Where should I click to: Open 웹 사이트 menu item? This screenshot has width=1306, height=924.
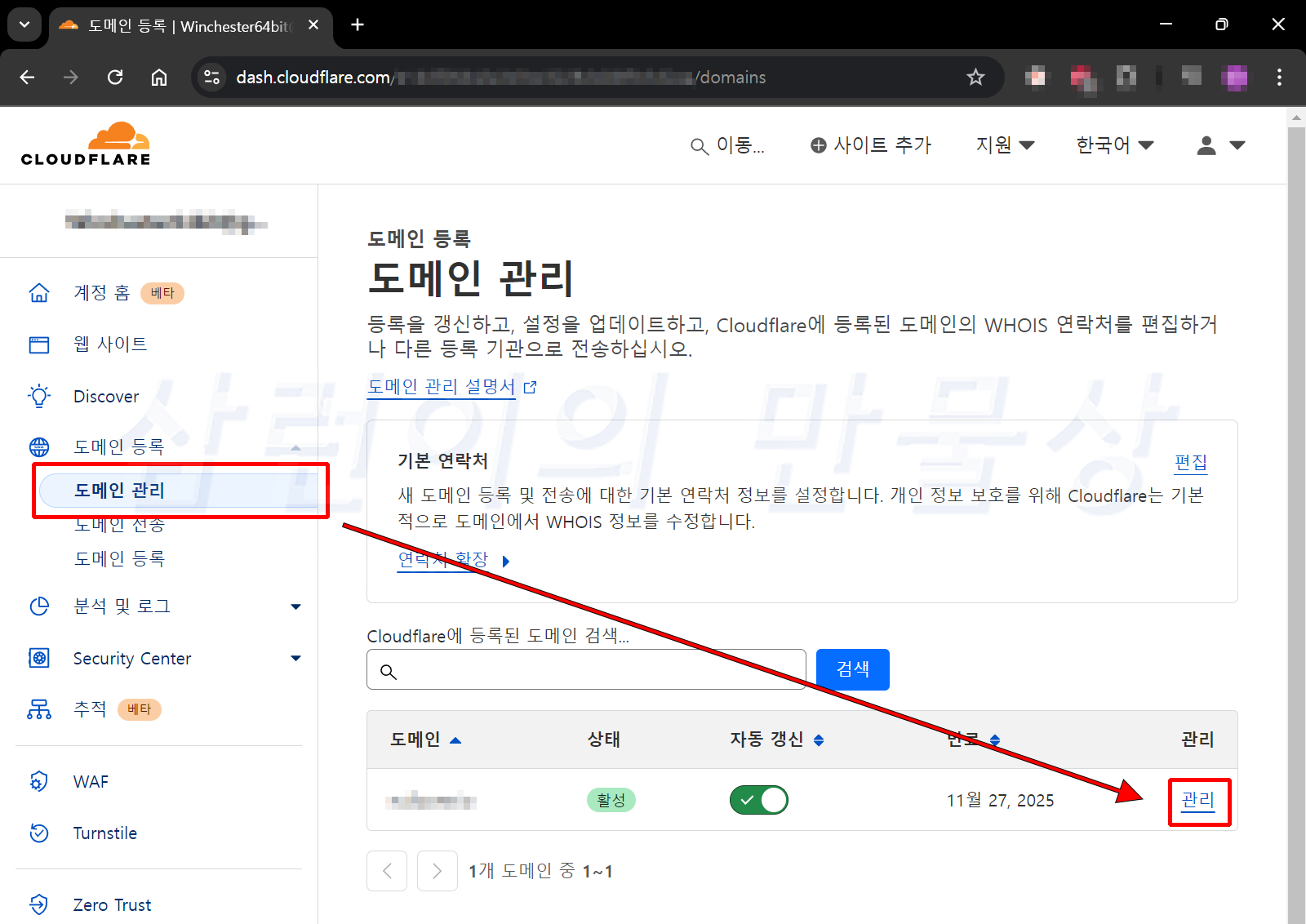coord(110,344)
